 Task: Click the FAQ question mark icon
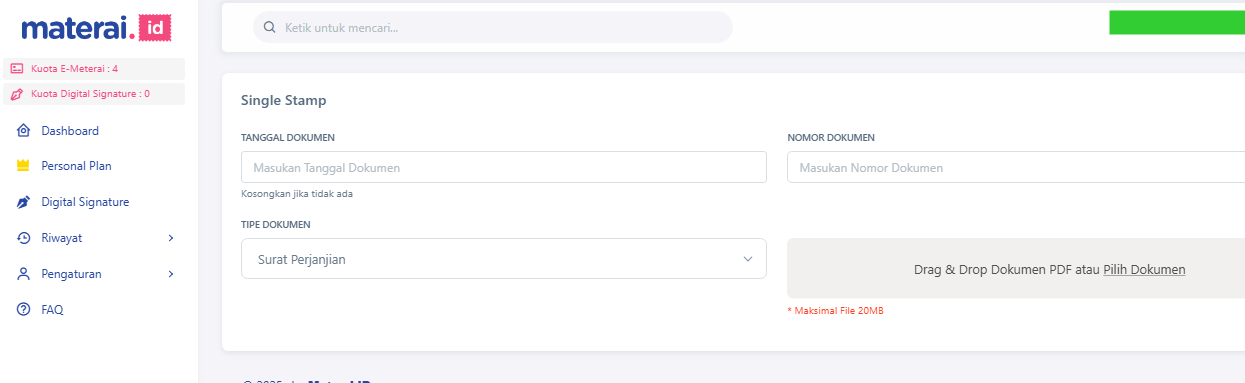pos(24,310)
